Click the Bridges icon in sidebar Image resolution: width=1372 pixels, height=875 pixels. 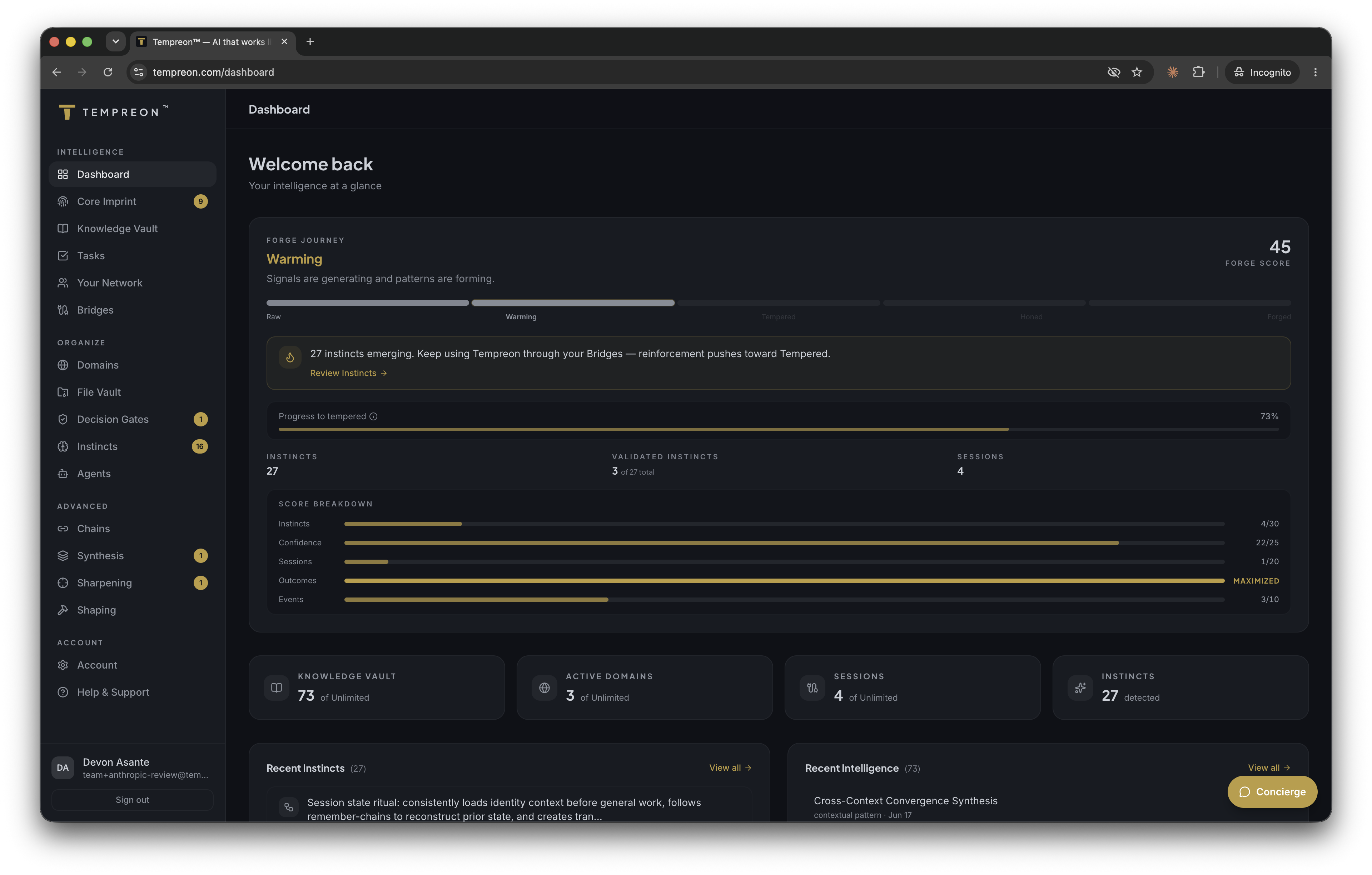63,310
